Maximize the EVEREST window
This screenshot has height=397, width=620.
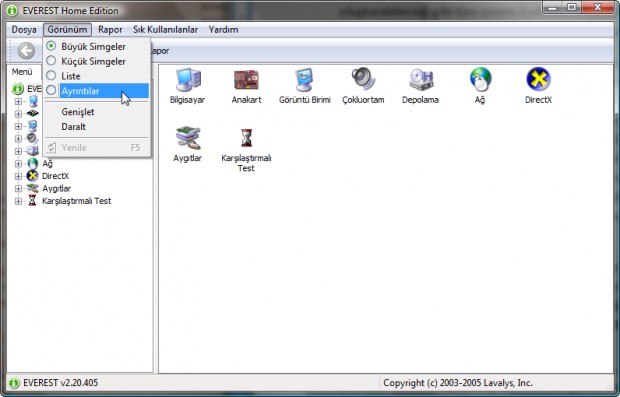point(571,7)
